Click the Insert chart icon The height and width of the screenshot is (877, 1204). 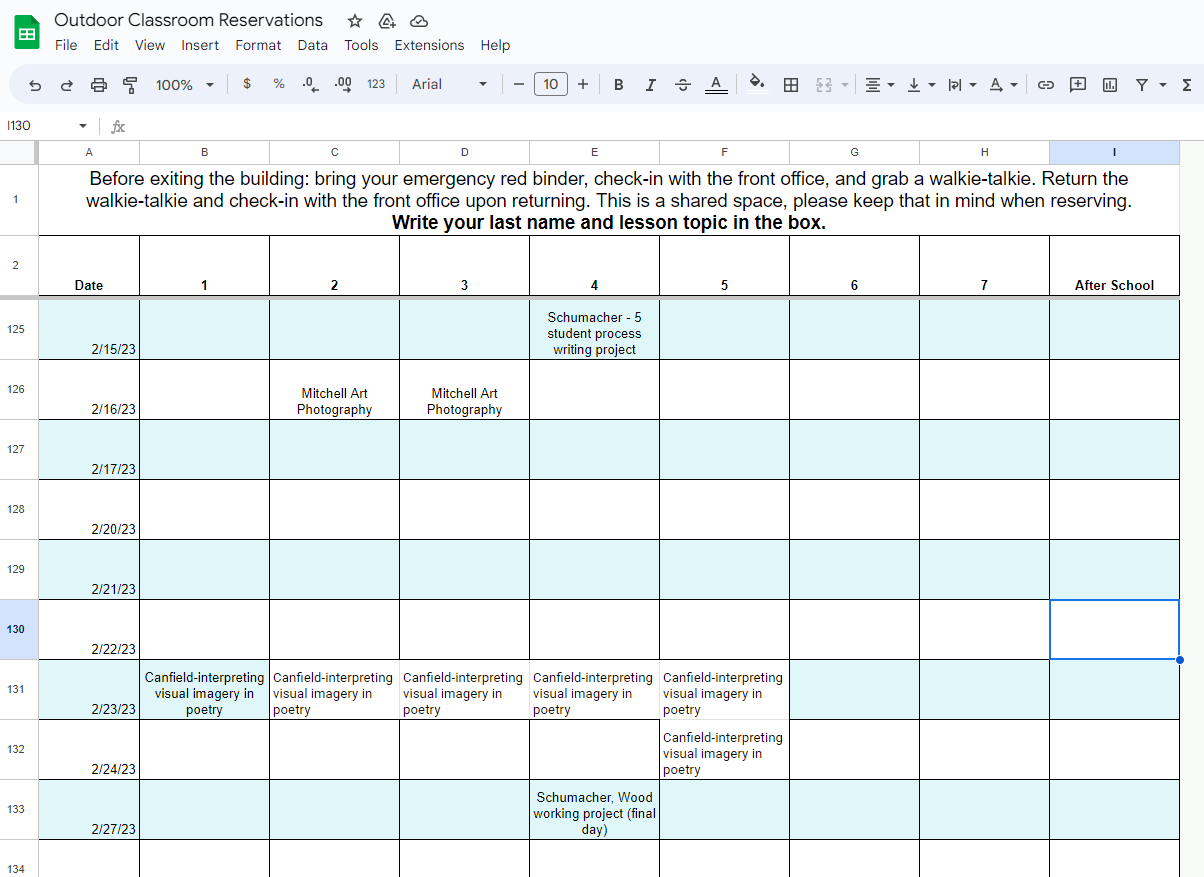tap(1109, 85)
